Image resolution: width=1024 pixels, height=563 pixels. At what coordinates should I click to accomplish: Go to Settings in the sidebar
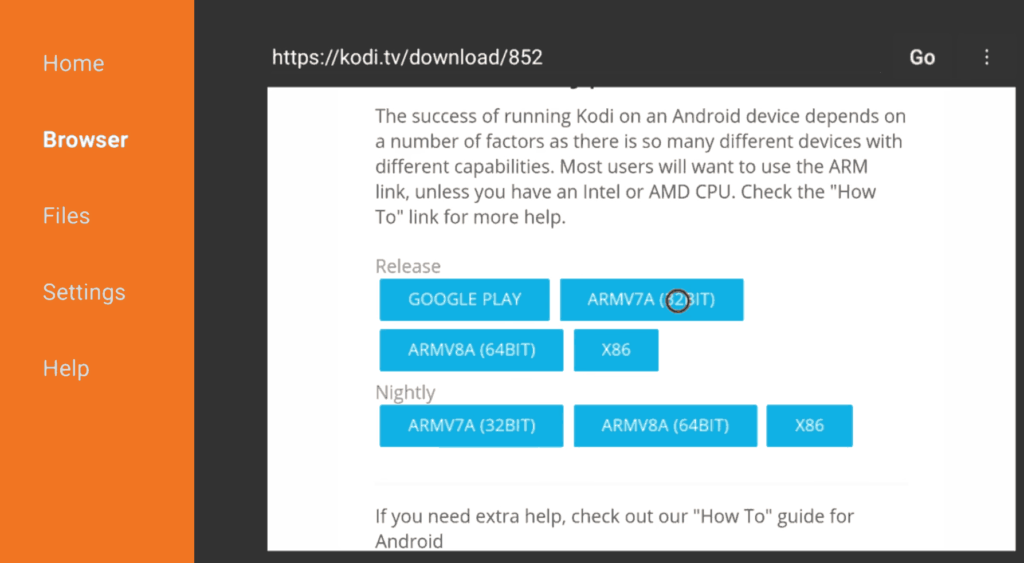click(84, 292)
